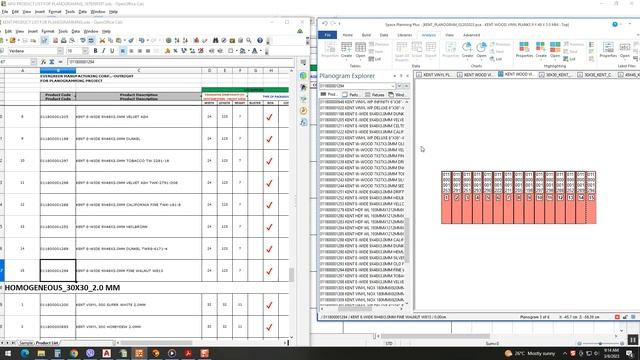This screenshot has height=360, width=640.
Task: Click Charts List button in ribbon
Action: click(x=496, y=59)
